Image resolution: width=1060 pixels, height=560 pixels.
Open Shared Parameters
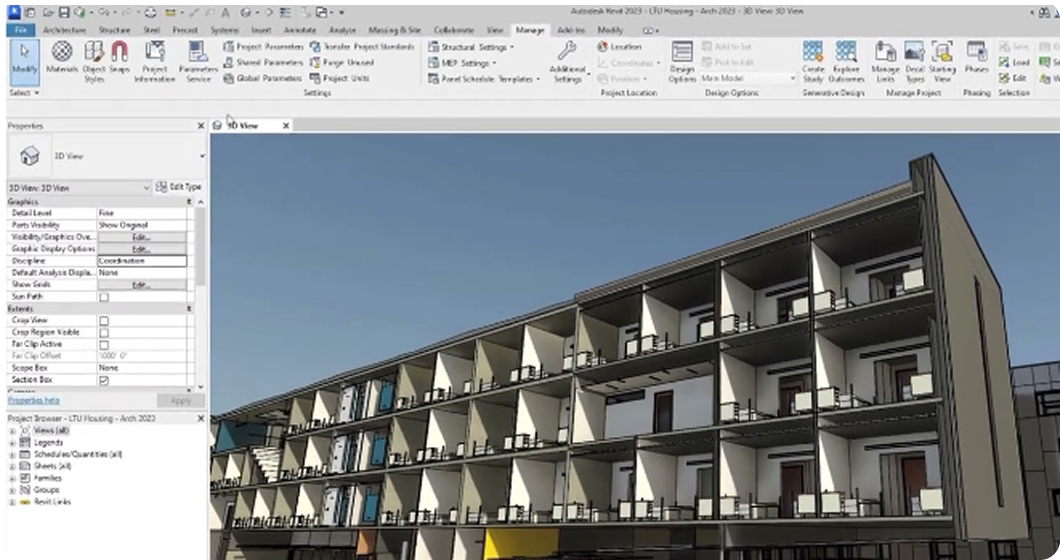(x=263, y=62)
